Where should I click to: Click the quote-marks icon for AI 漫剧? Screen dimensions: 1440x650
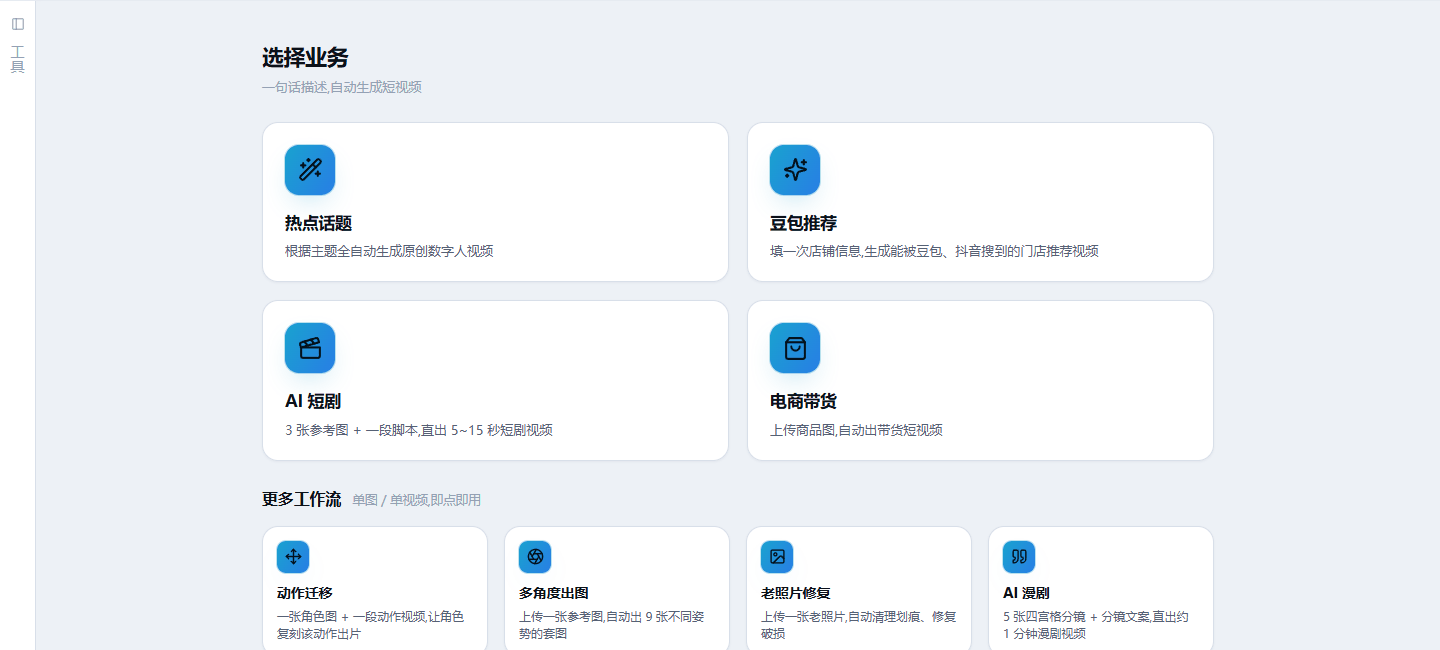1019,557
